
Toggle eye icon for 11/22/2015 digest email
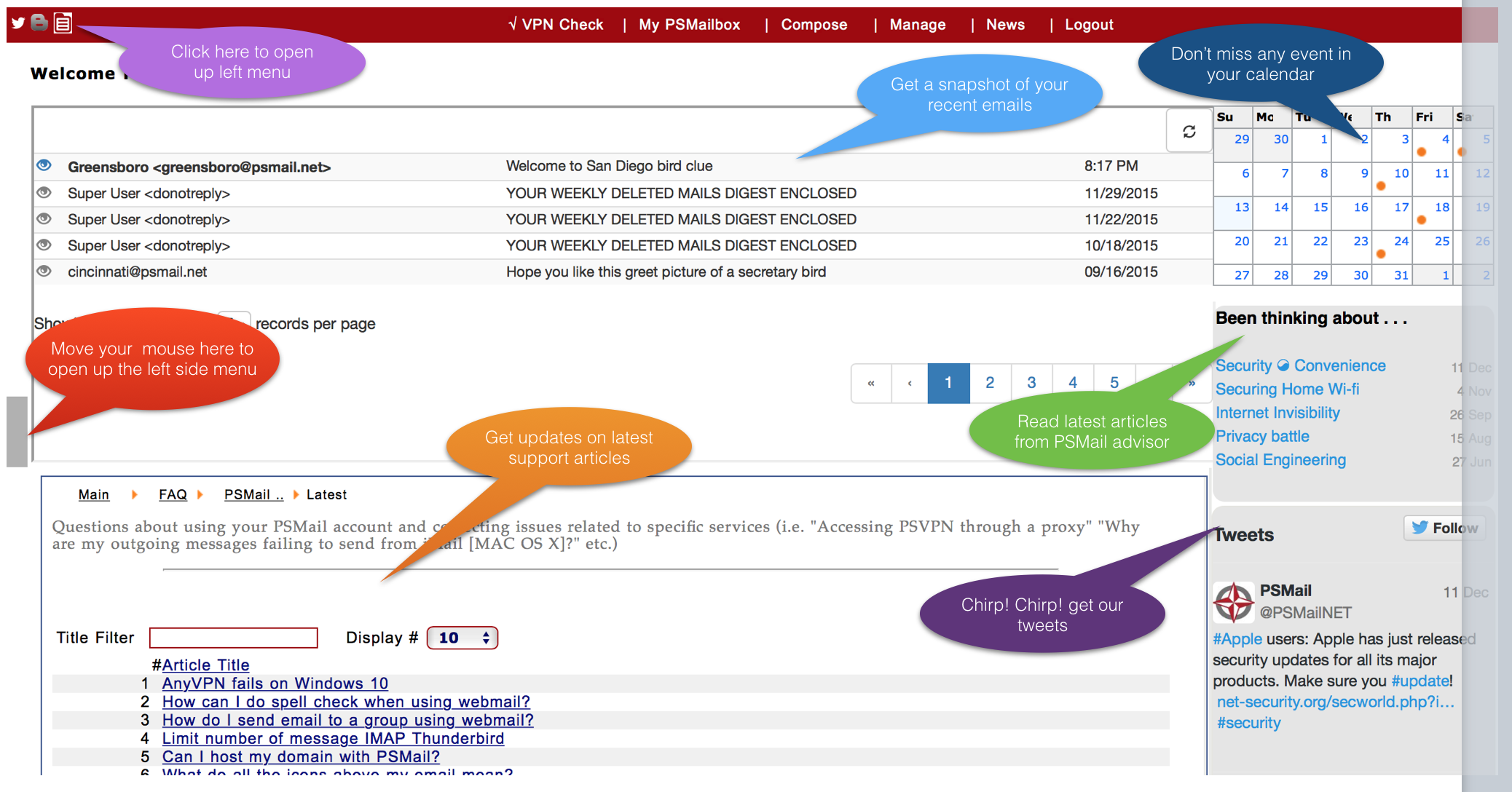click(x=44, y=218)
